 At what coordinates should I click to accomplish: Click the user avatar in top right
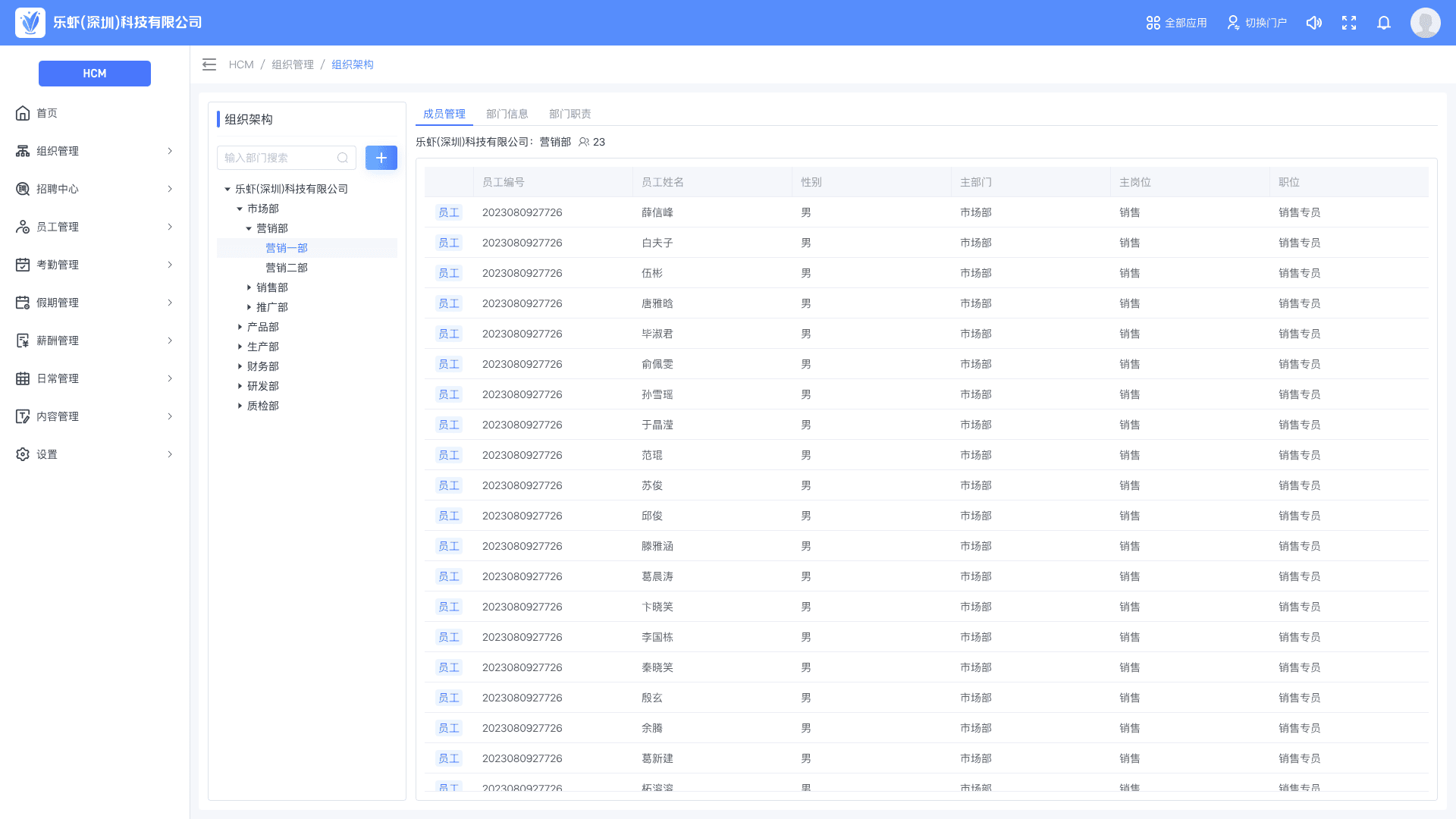[1425, 23]
